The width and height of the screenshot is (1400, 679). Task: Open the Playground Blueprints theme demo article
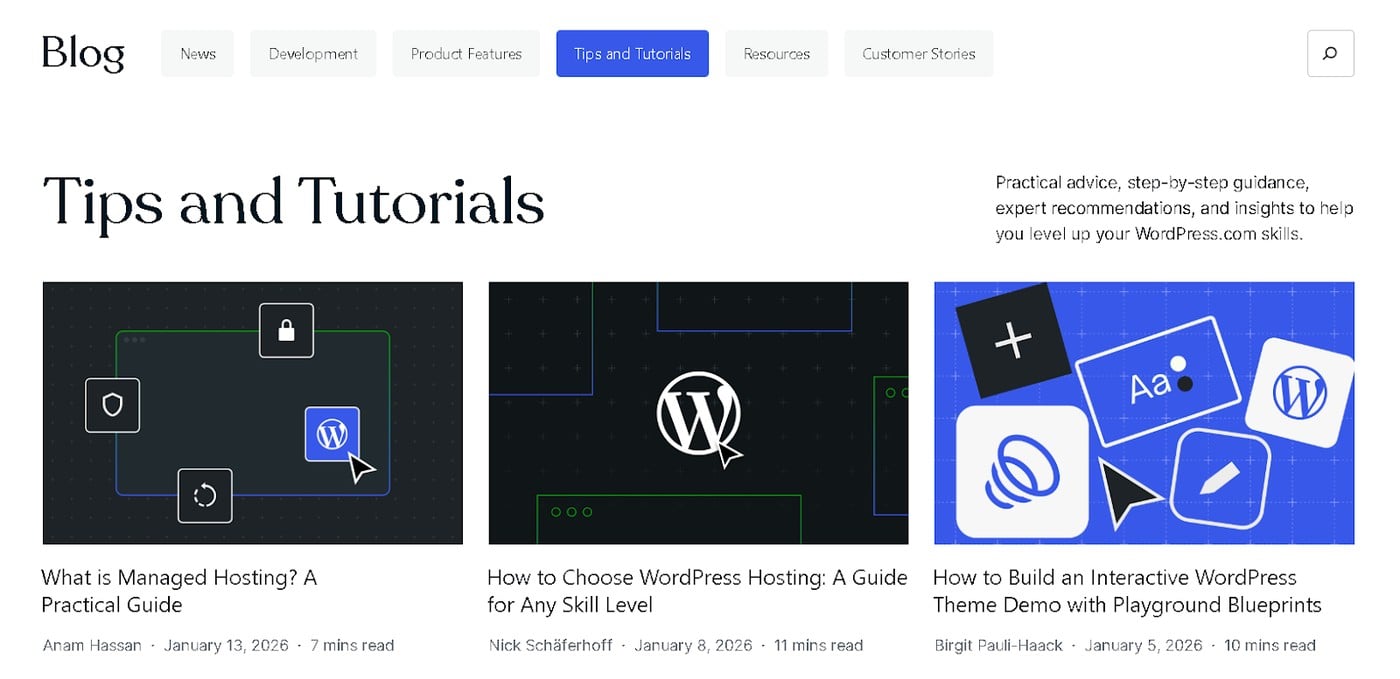1127,591
